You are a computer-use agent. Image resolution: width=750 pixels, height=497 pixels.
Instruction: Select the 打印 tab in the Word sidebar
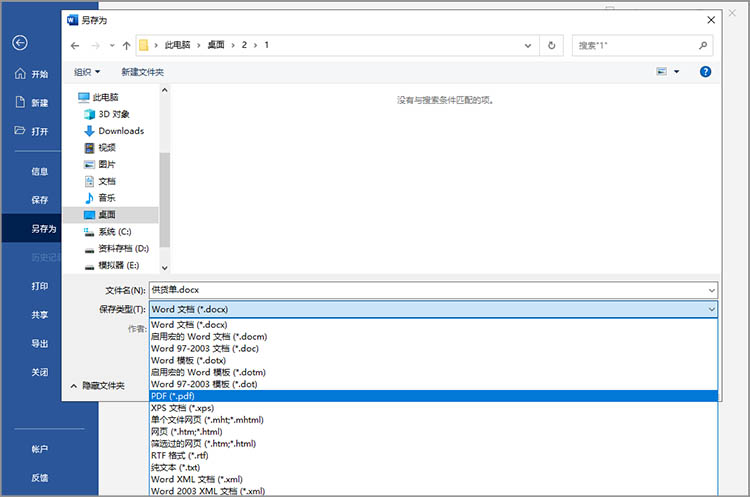pyautogui.click(x=40, y=286)
